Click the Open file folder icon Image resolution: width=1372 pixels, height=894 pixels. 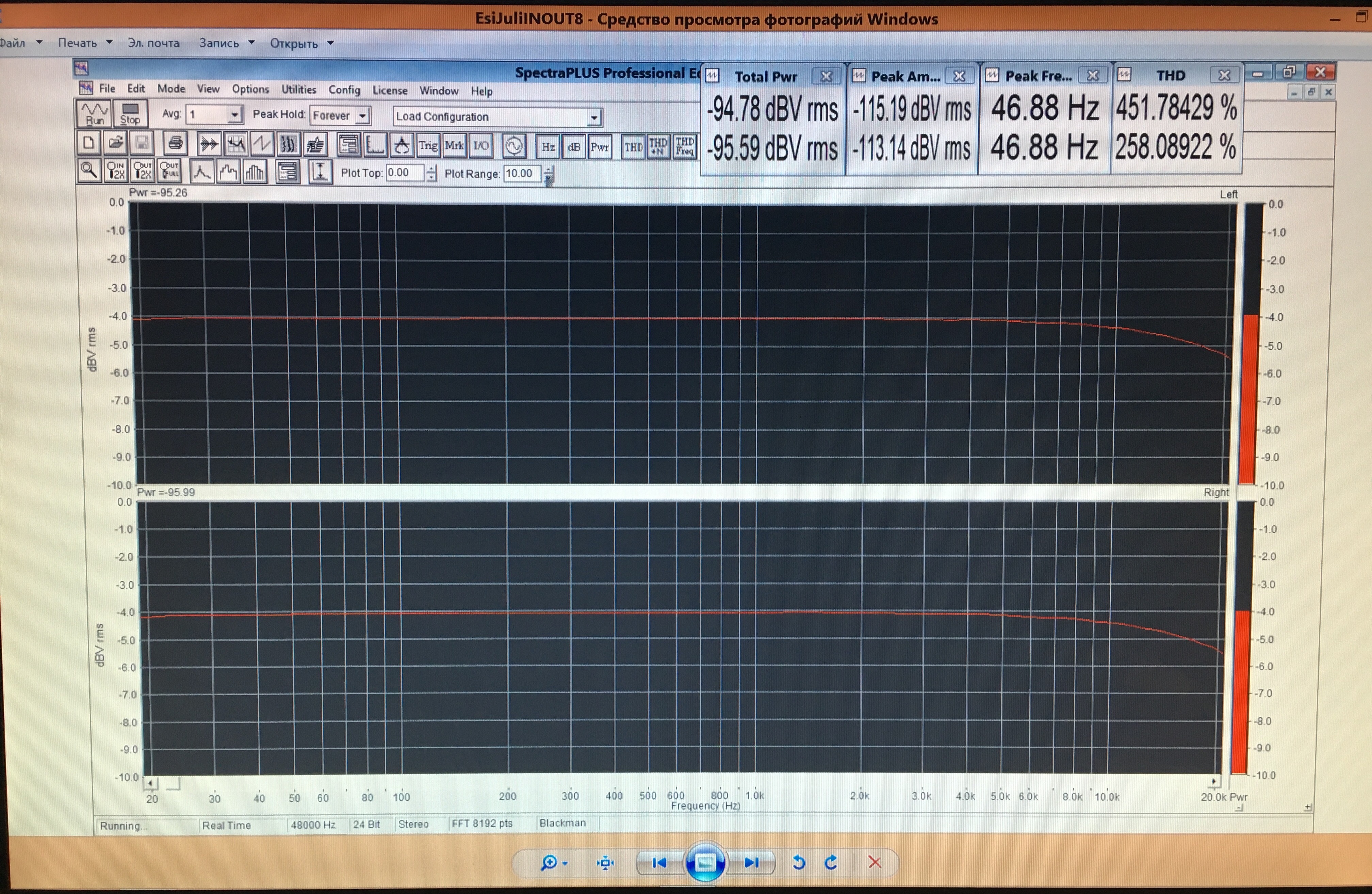(116, 143)
